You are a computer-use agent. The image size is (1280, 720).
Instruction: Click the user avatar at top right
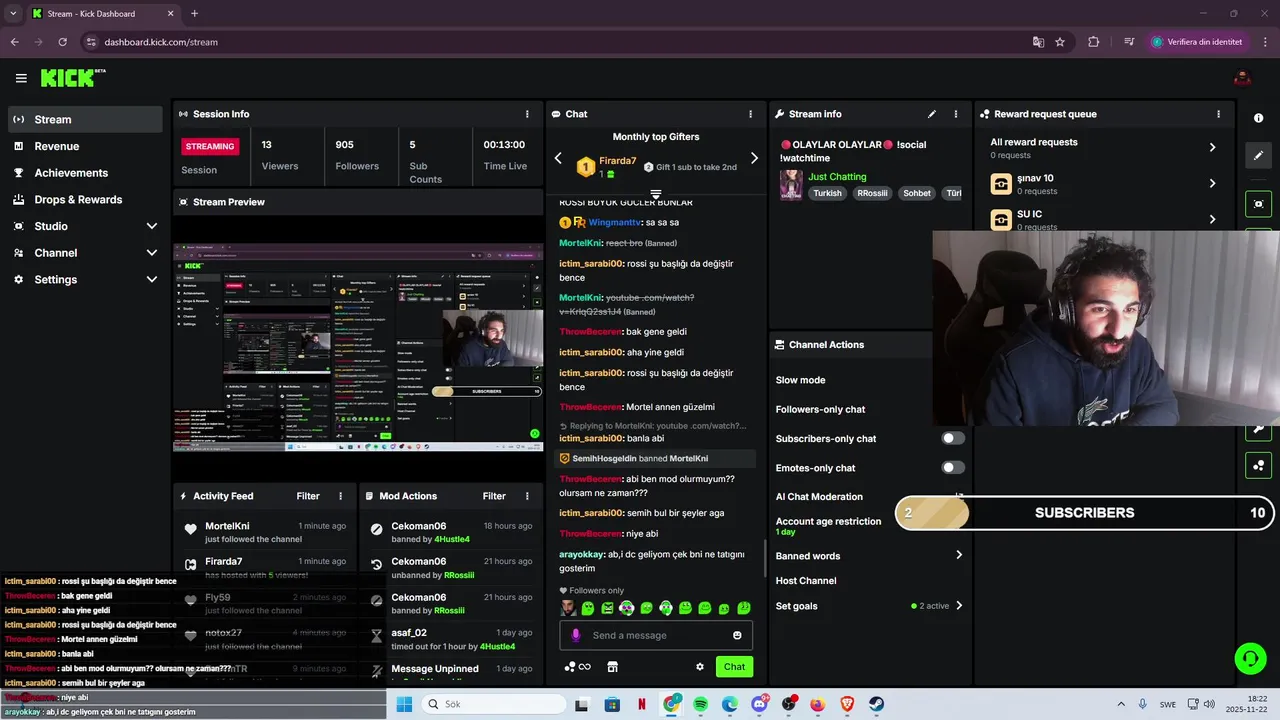[x=1242, y=78]
